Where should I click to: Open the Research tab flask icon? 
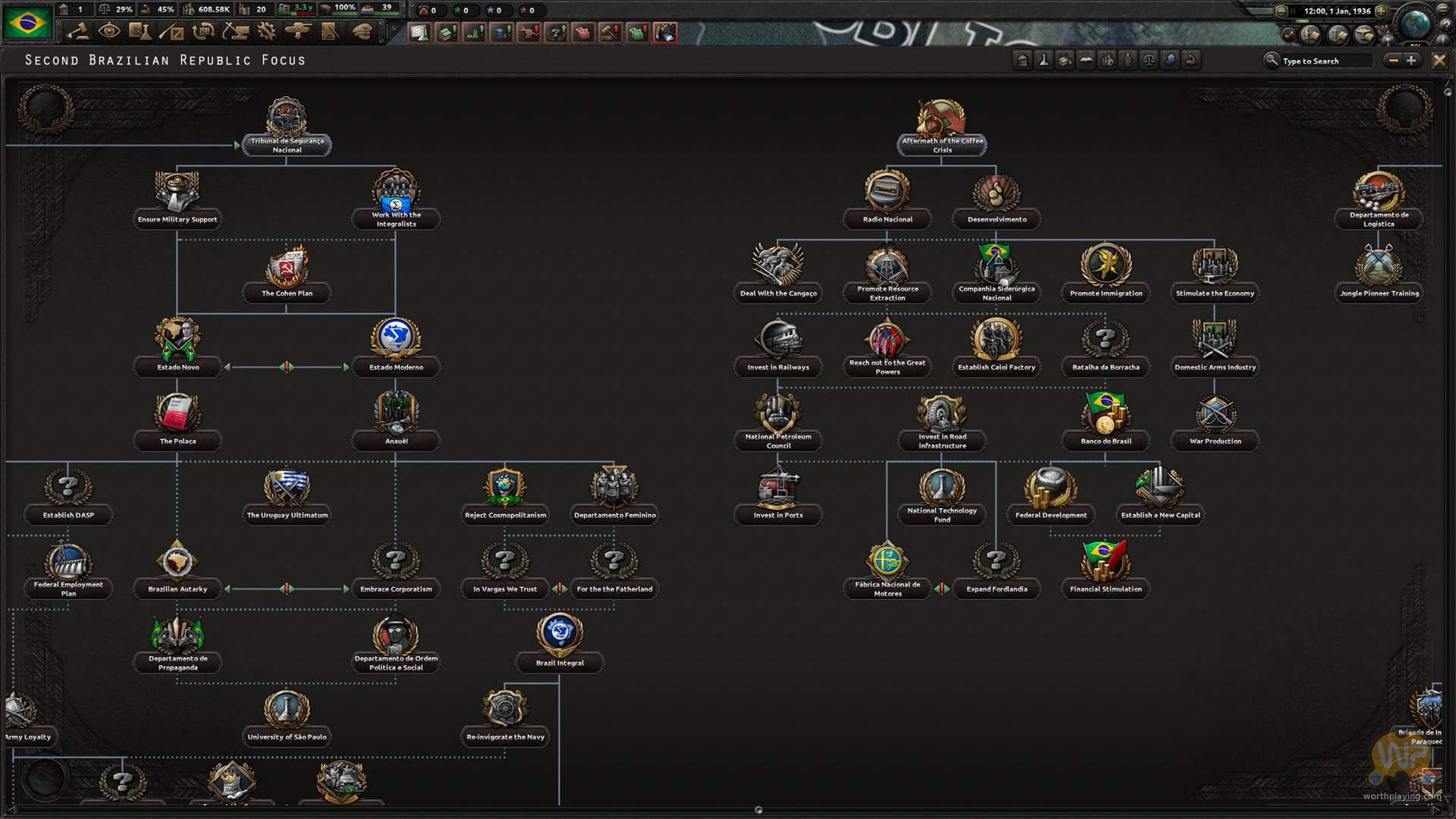[138, 32]
